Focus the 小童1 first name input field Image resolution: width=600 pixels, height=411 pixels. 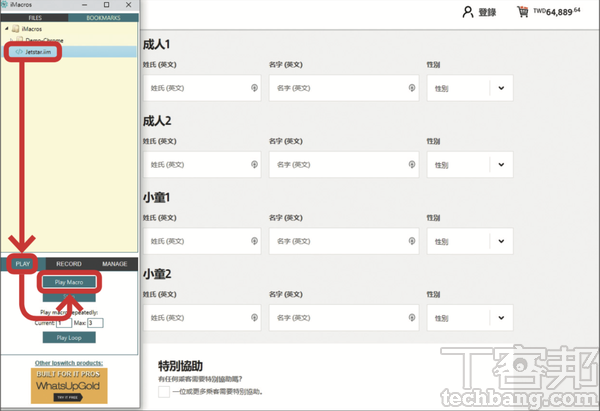click(x=344, y=241)
